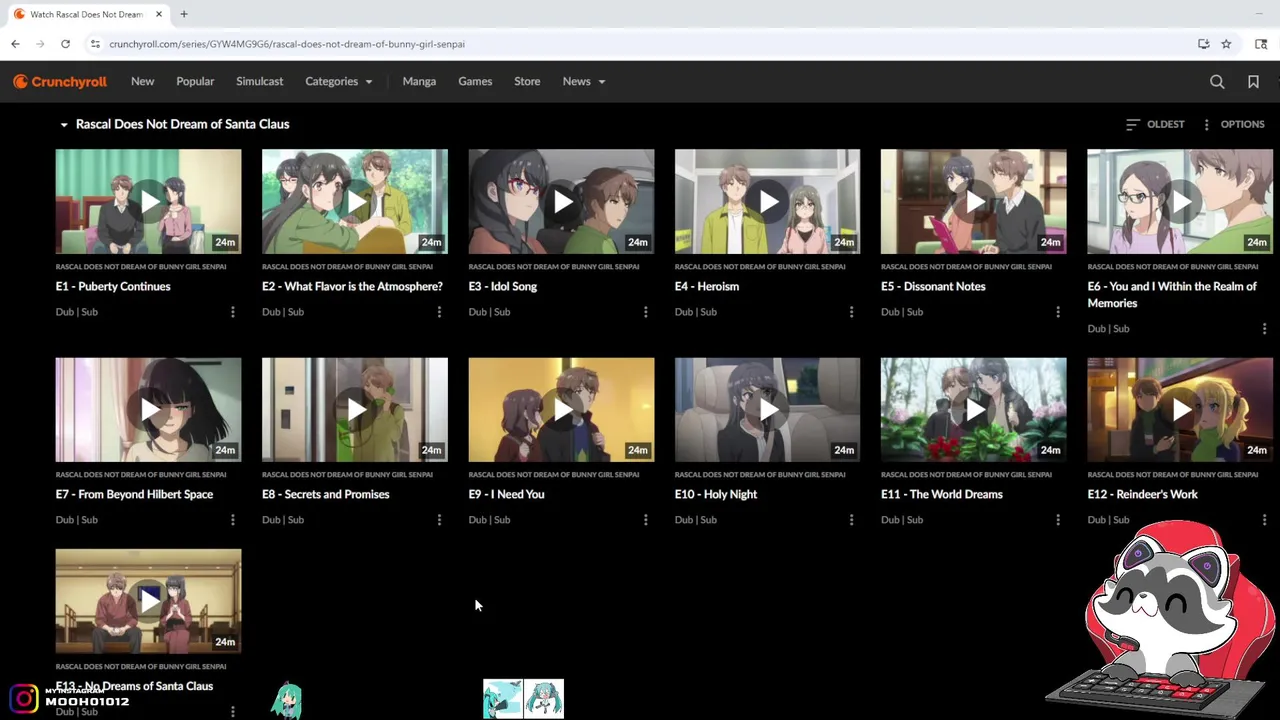Screen dimensions: 1280x720
Task: Click Dub | Sub label under E10 Holy Night
Action: [695, 520]
